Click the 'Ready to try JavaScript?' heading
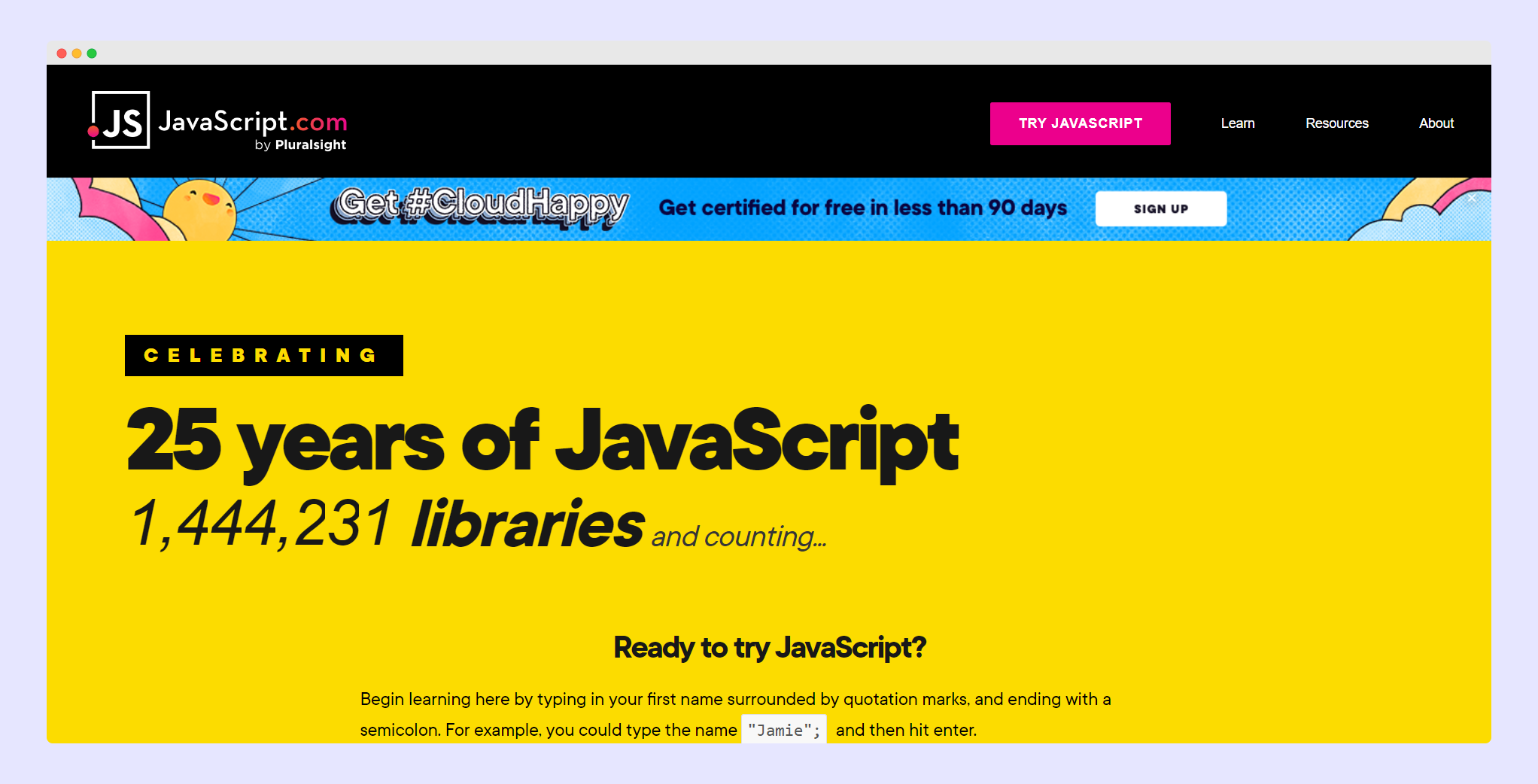Image resolution: width=1538 pixels, height=784 pixels. [769, 647]
